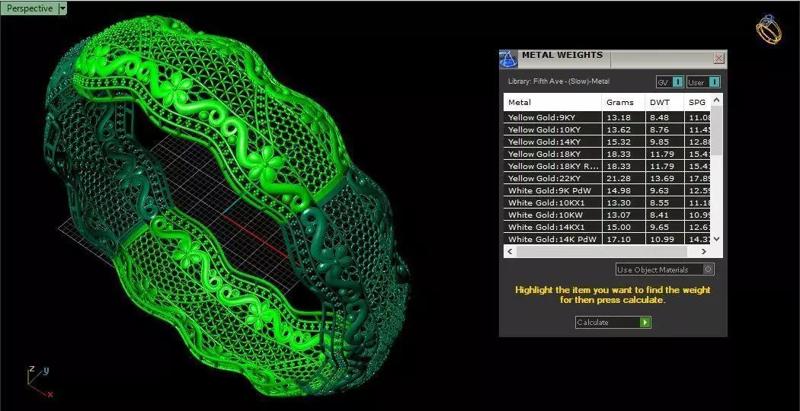Sort by the Grams column header

pyautogui.click(x=623, y=102)
